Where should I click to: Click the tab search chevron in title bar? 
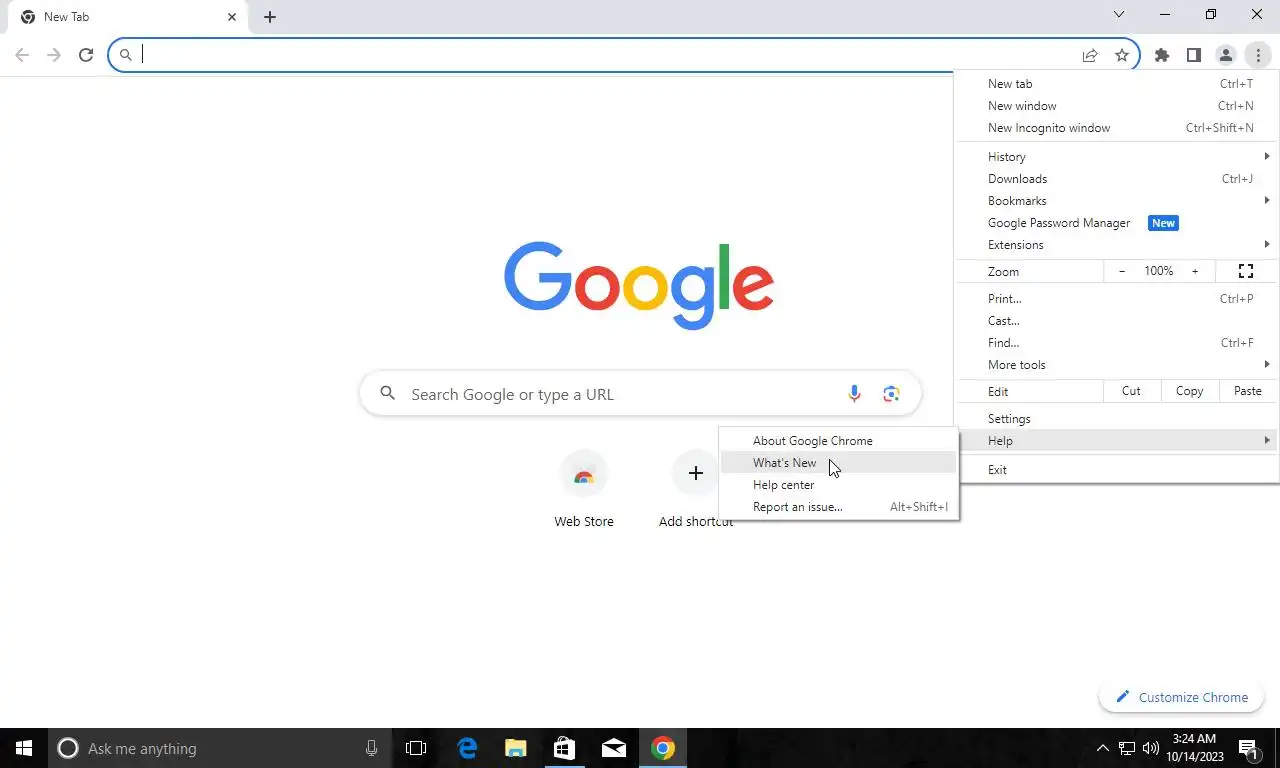pyautogui.click(x=1119, y=14)
